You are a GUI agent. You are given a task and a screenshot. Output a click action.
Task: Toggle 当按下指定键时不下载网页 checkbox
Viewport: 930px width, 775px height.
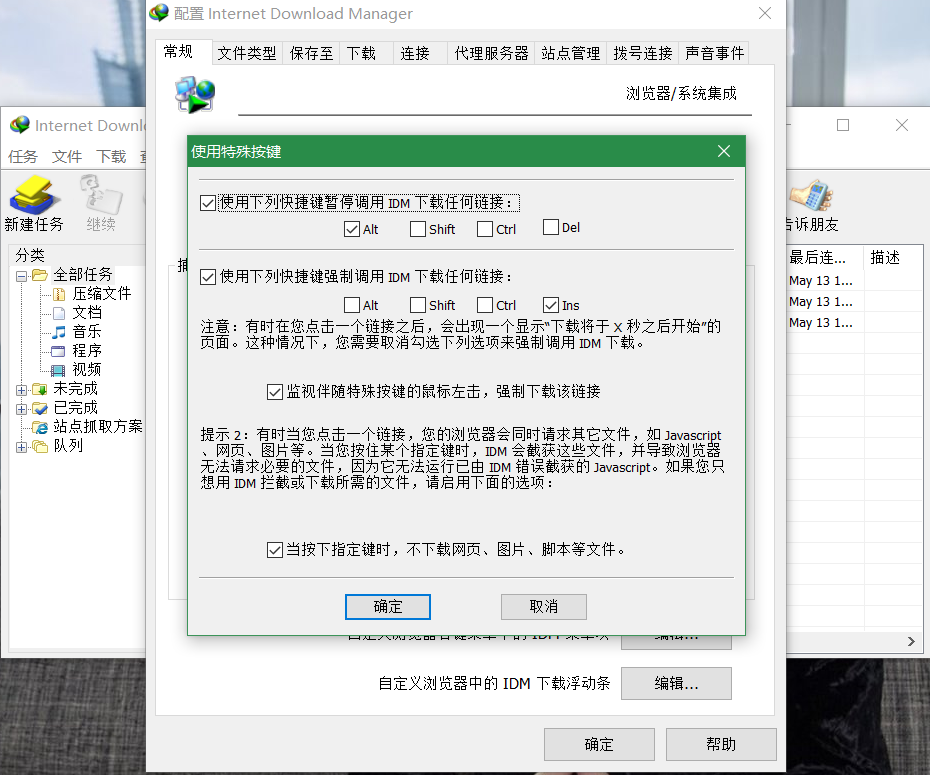[x=275, y=550]
